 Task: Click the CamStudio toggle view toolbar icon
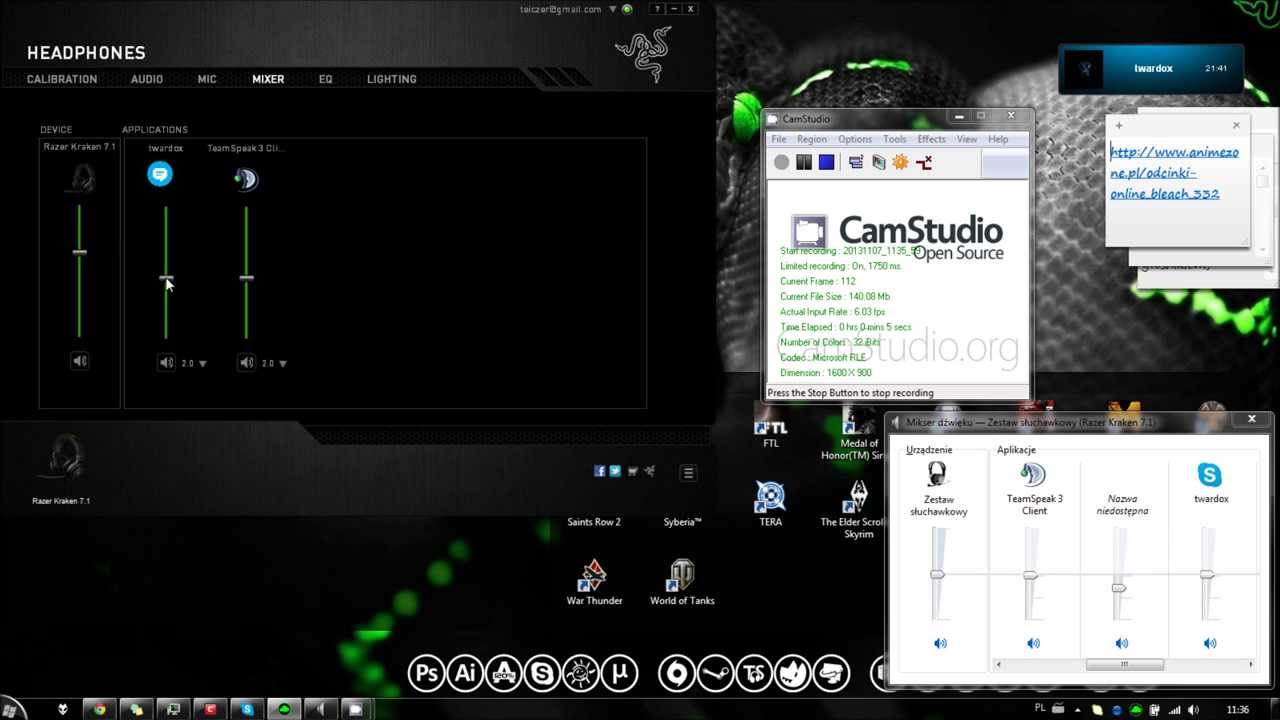[x=856, y=162]
